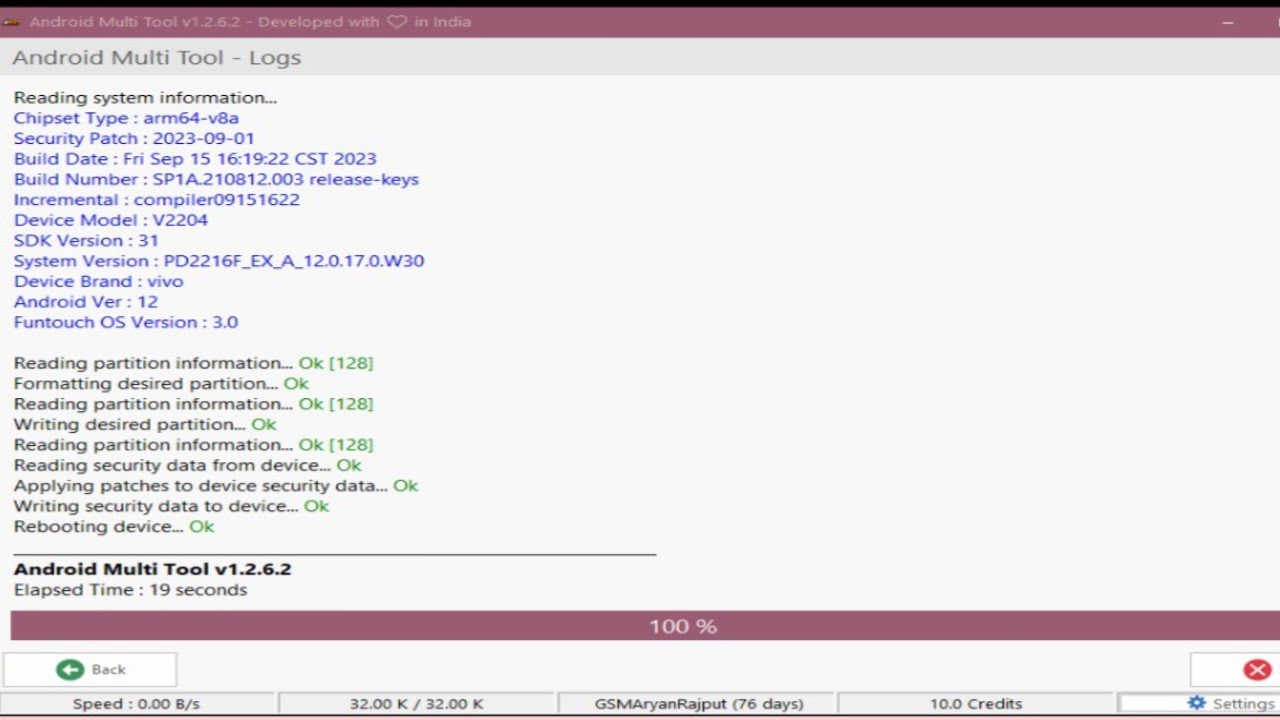Screen dimensions: 1280x720
Task: Click the red X close button
Action: coord(1256,670)
